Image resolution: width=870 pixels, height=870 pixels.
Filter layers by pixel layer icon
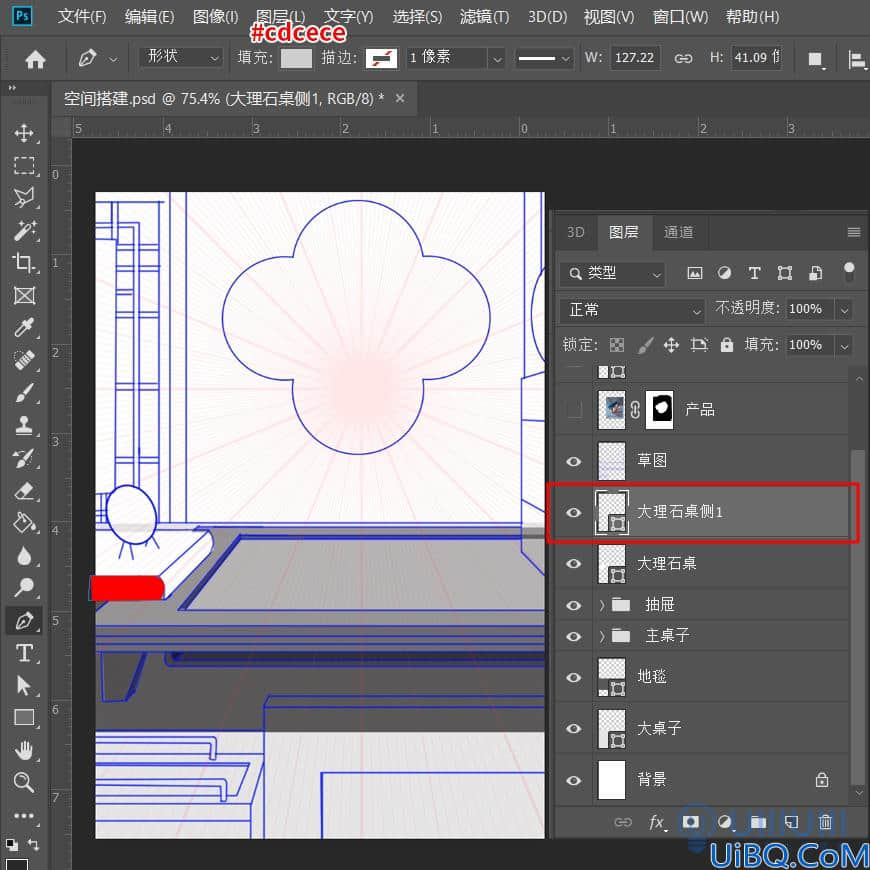click(695, 273)
